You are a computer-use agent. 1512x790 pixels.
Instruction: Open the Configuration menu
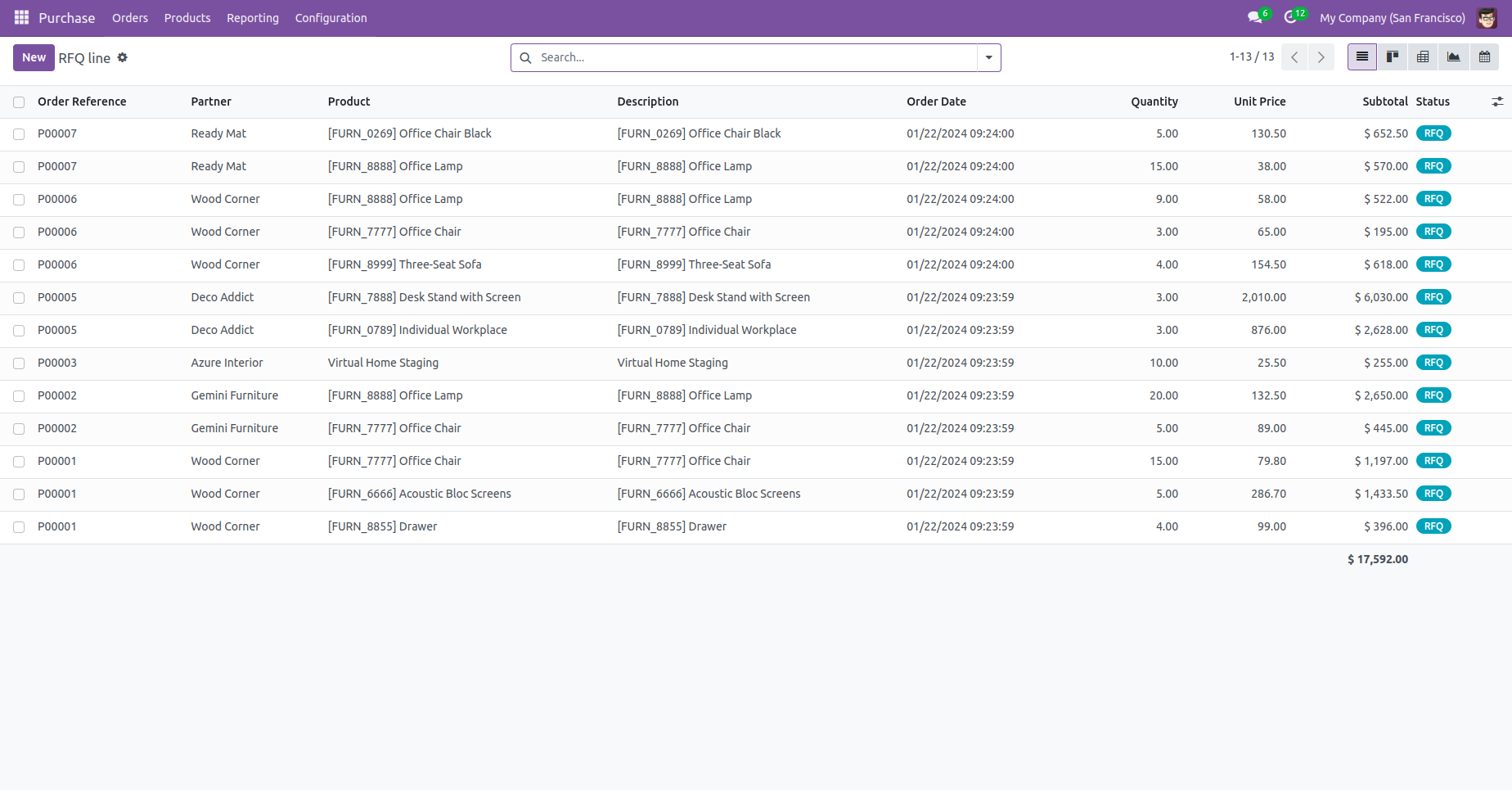coord(331,18)
